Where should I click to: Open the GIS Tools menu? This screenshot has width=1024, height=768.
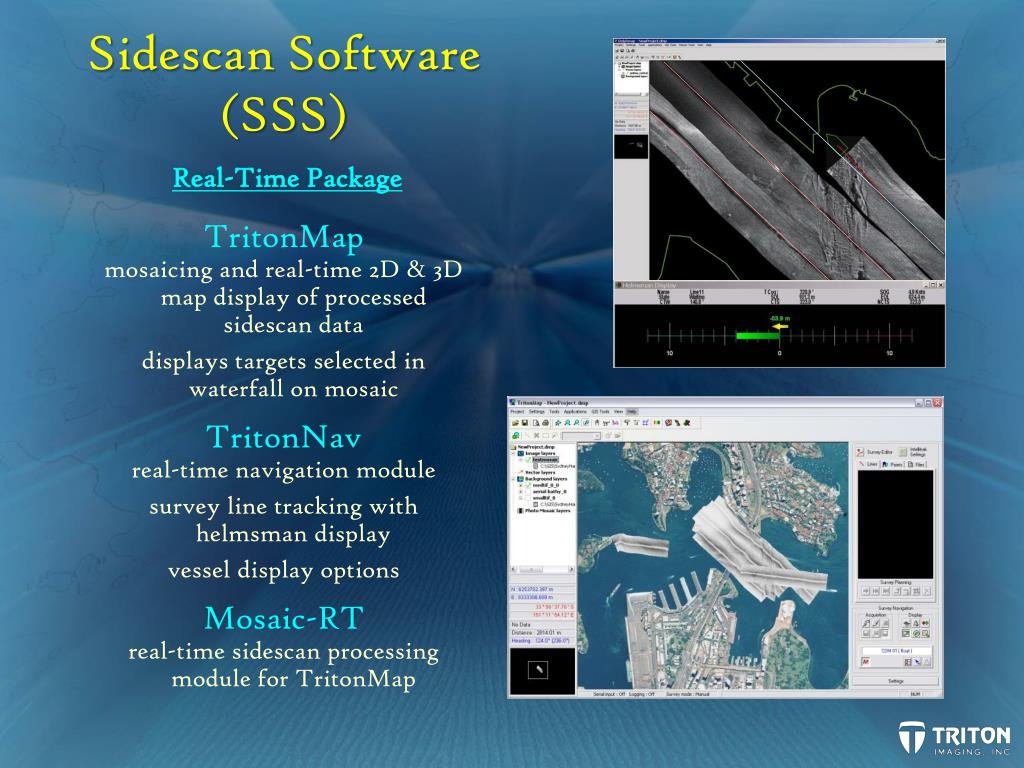click(600, 411)
